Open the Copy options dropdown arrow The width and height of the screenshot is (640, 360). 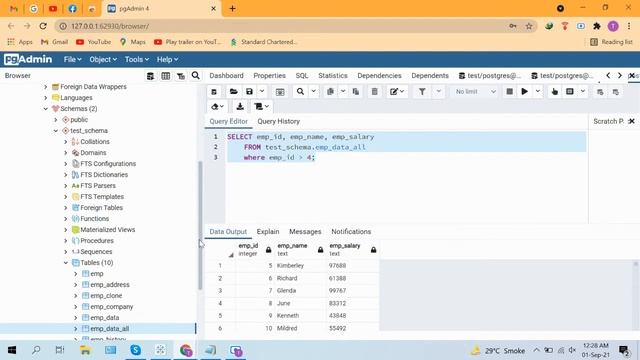pos(343,92)
